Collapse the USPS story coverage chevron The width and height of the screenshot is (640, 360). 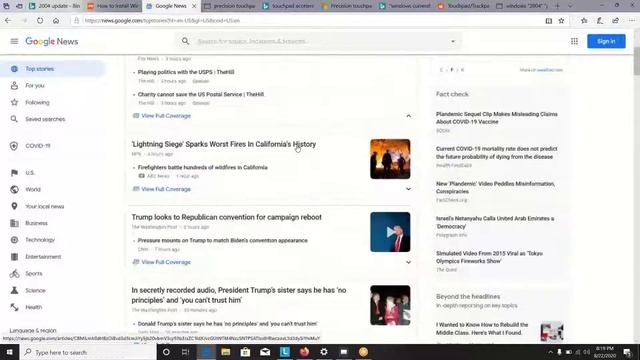(409, 116)
